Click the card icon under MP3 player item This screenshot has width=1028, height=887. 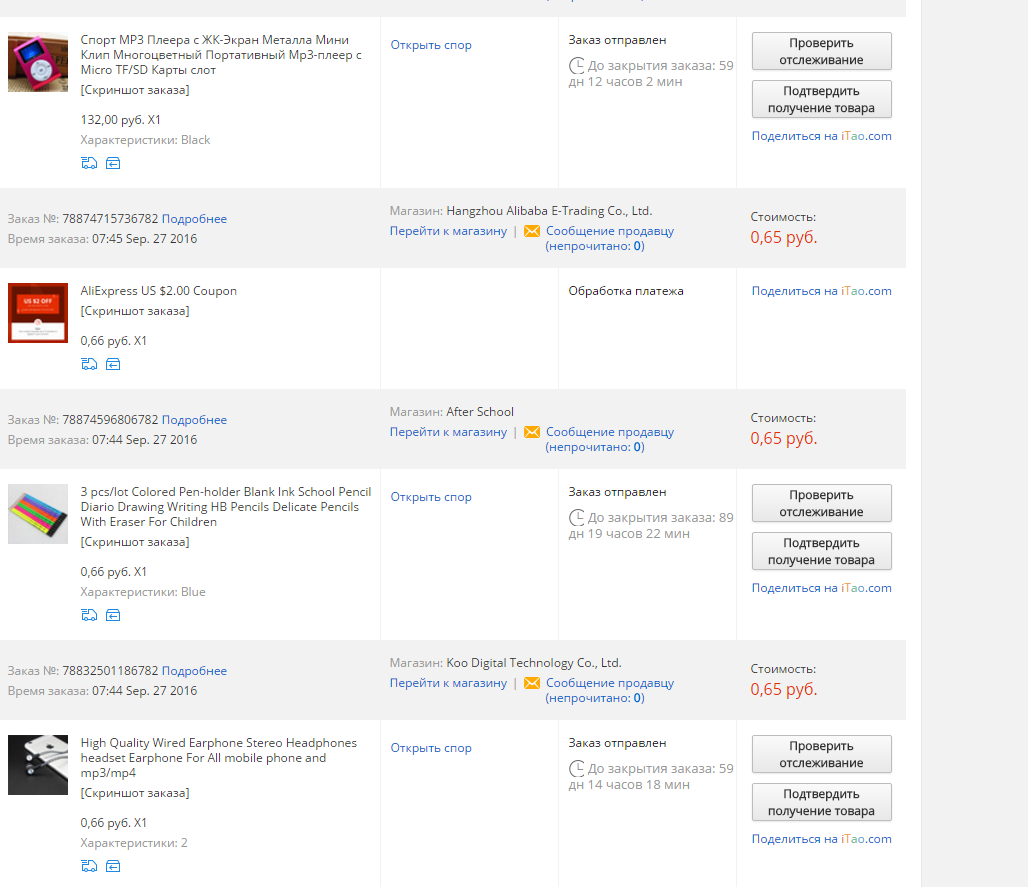click(x=113, y=163)
